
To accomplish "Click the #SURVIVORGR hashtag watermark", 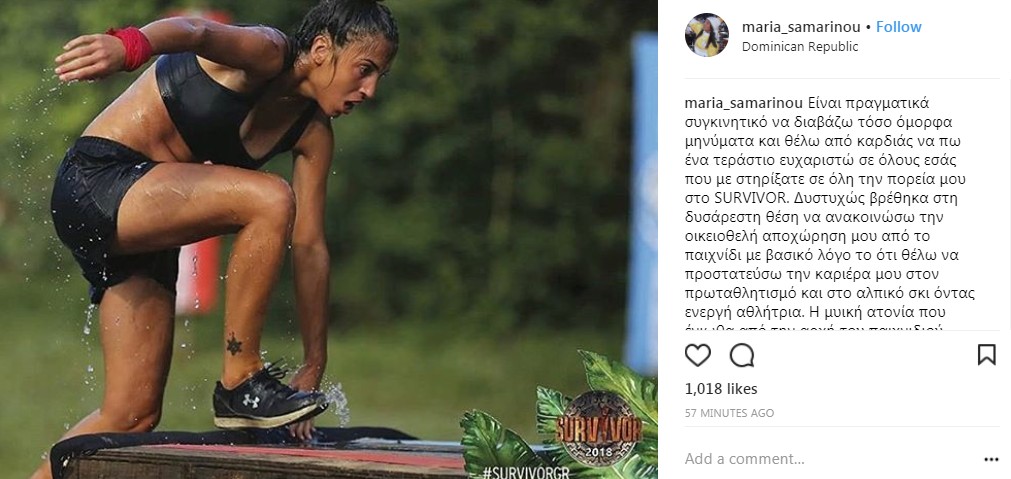I will [x=526, y=473].
